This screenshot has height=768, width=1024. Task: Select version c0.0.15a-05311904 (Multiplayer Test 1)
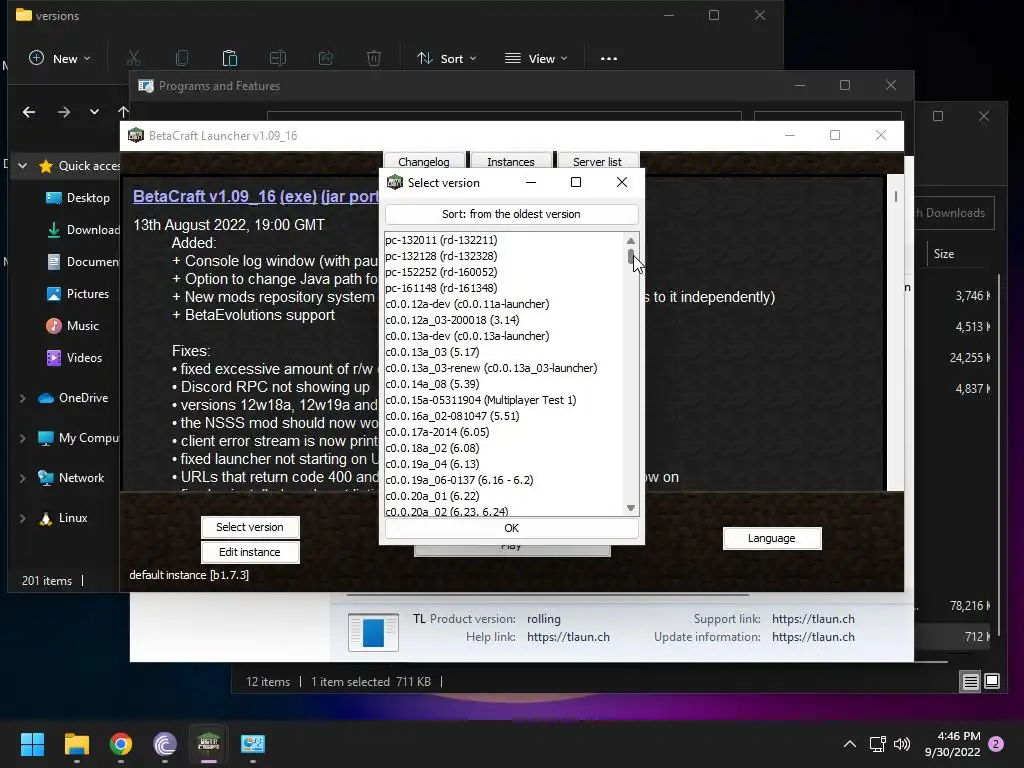pyautogui.click(x=481, y=400)
